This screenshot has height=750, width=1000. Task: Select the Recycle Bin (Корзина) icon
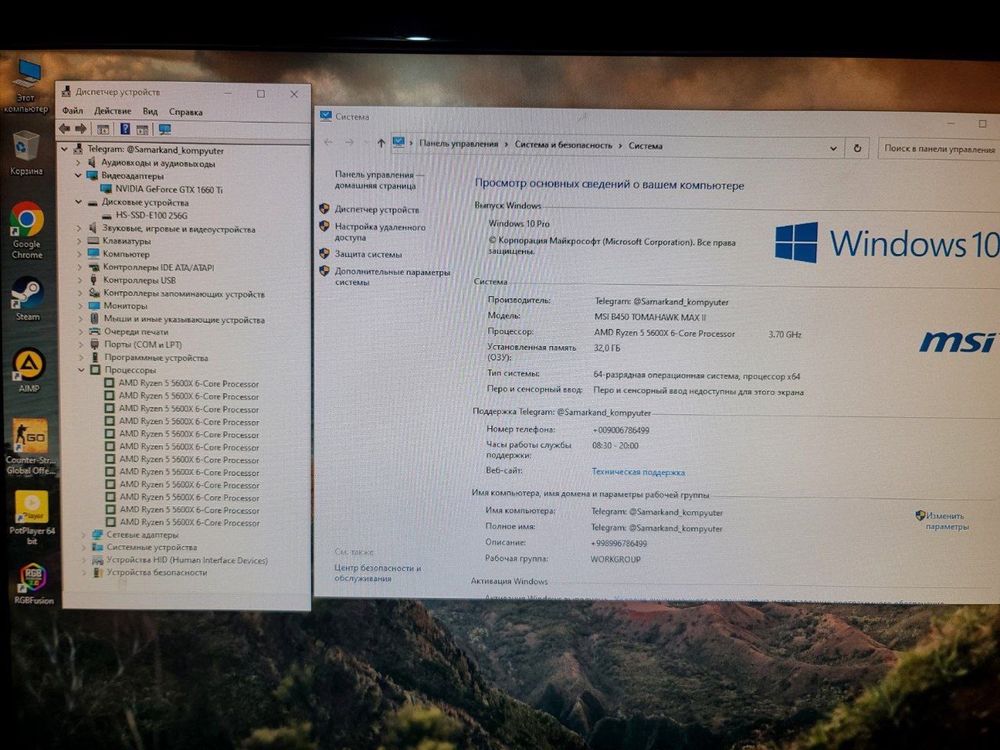point(26,153)
